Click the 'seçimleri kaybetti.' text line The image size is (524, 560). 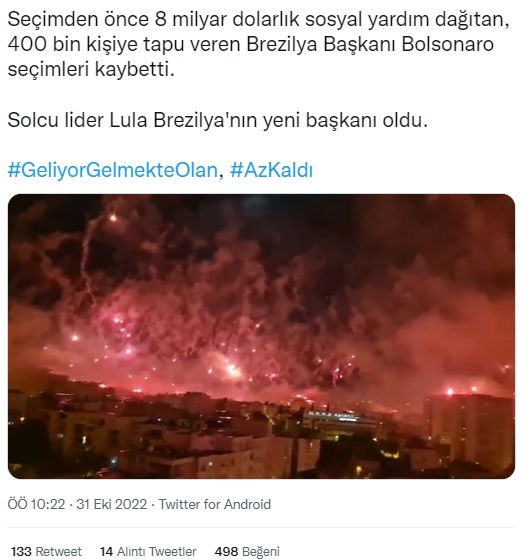[91, 70]
